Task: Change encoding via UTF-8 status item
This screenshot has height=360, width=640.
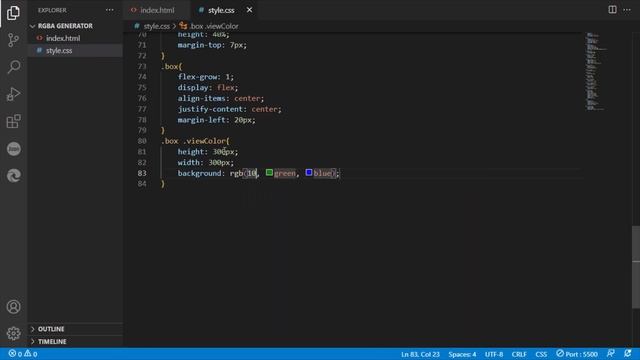Action: coord(494,354)
